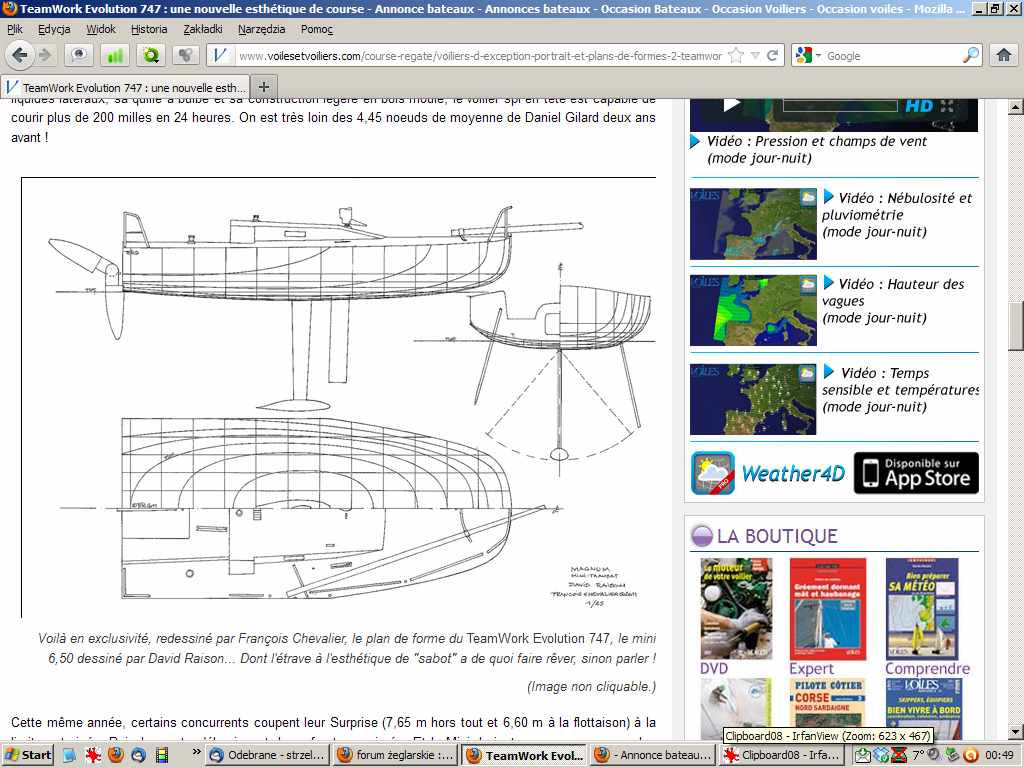The height and width of the screenshot is (768, 1024).
Task: Click the search magnifier icon in Google box
Action: 970,56
